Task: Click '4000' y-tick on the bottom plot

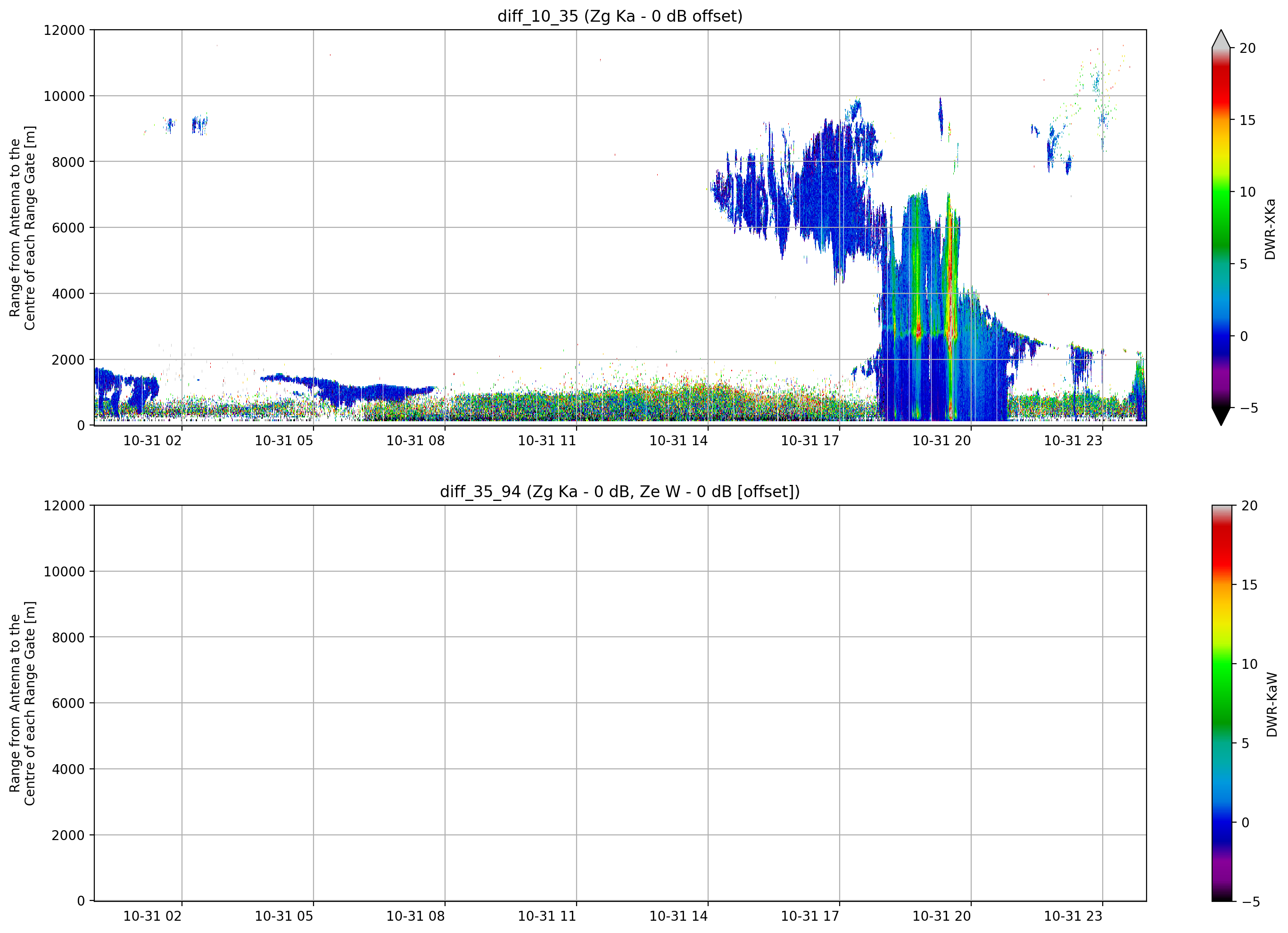Action: [68, 769]
